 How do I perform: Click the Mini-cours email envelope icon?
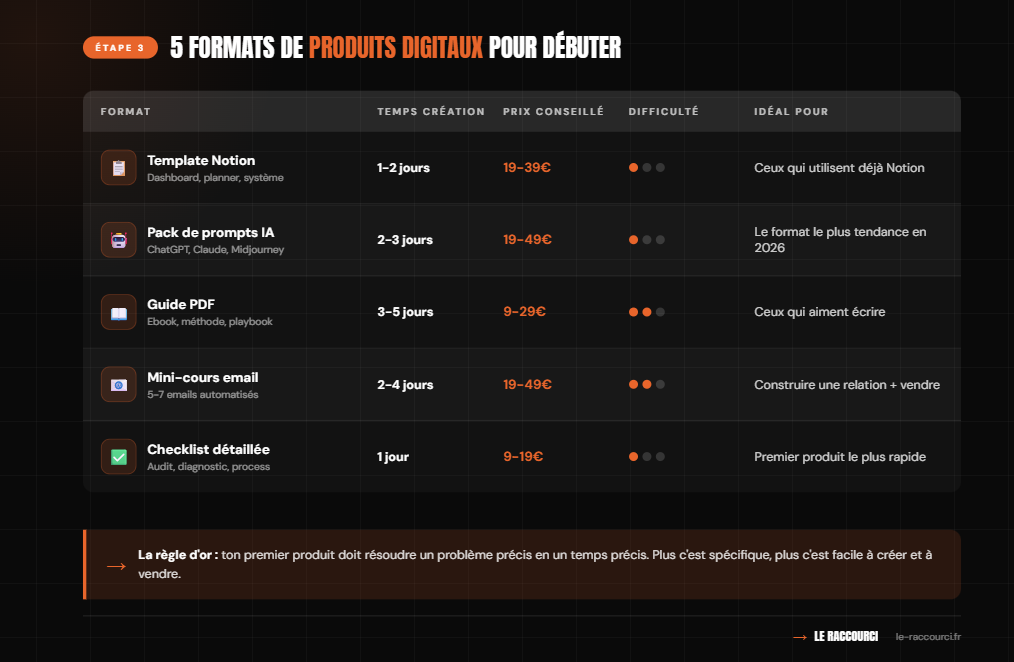pos(118,385)
